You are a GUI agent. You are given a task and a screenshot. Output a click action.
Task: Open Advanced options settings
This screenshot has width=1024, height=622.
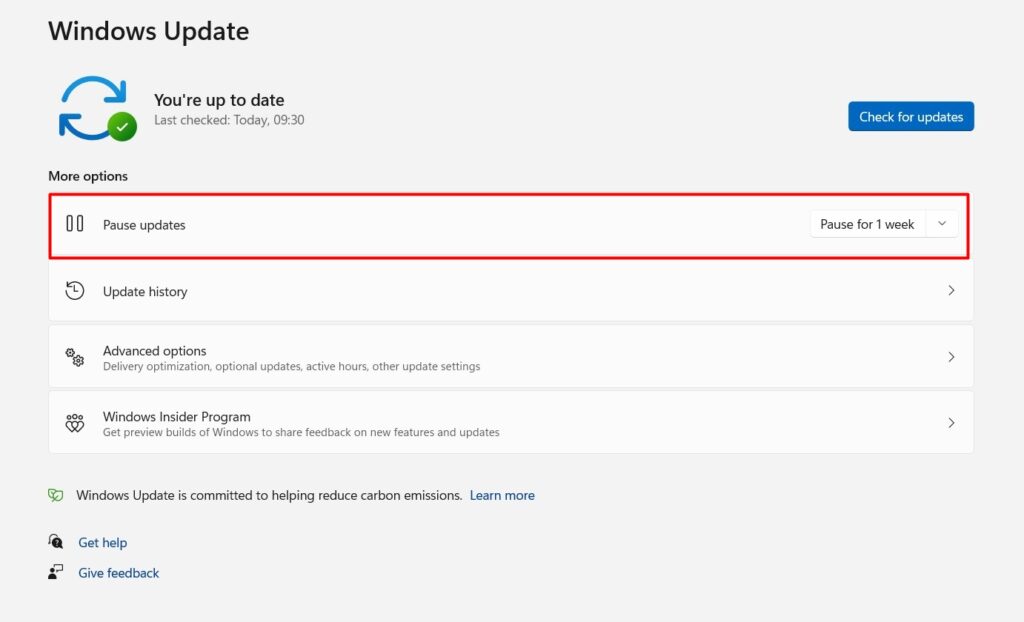coord(511,357)
